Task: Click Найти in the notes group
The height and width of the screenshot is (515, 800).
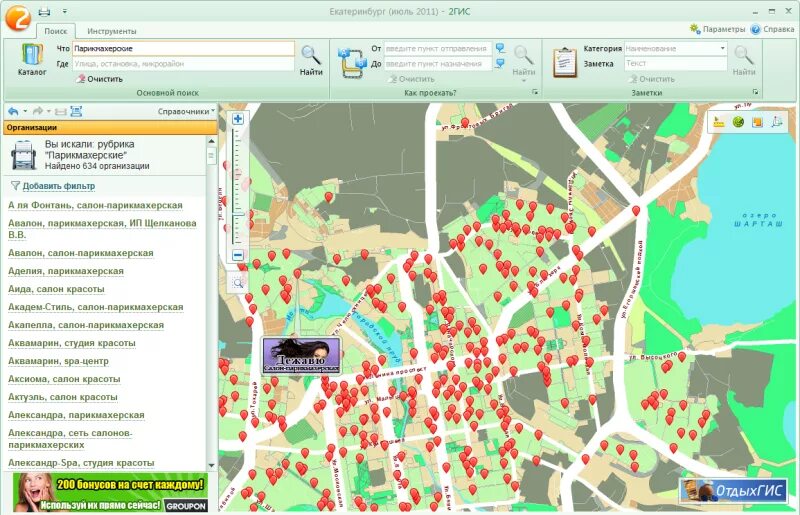Action: click(744, 60)
